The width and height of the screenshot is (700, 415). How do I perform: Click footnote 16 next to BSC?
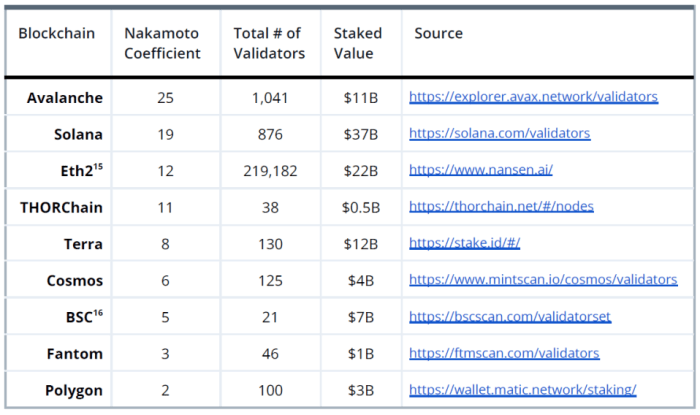[98, 313]
